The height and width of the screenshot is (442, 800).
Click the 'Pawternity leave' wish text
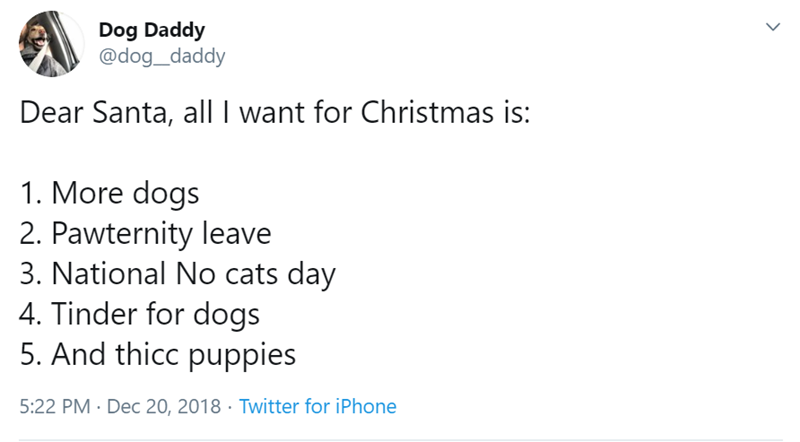pos(158,233)
